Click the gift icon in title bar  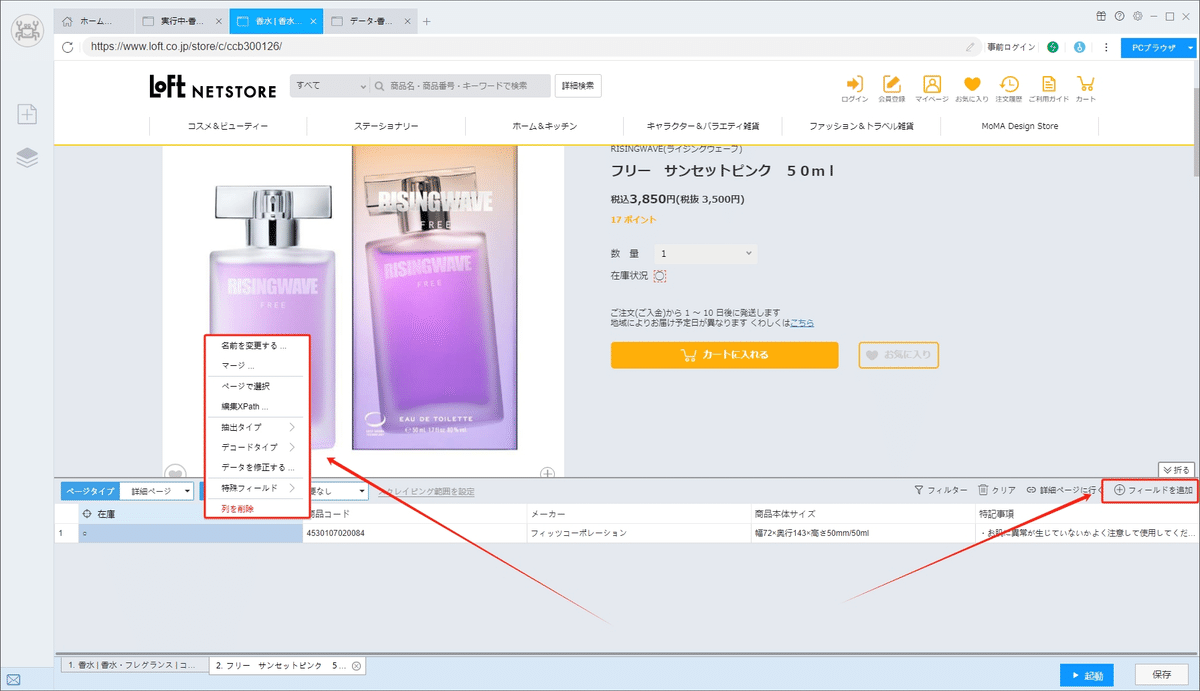coord(1101,16)
